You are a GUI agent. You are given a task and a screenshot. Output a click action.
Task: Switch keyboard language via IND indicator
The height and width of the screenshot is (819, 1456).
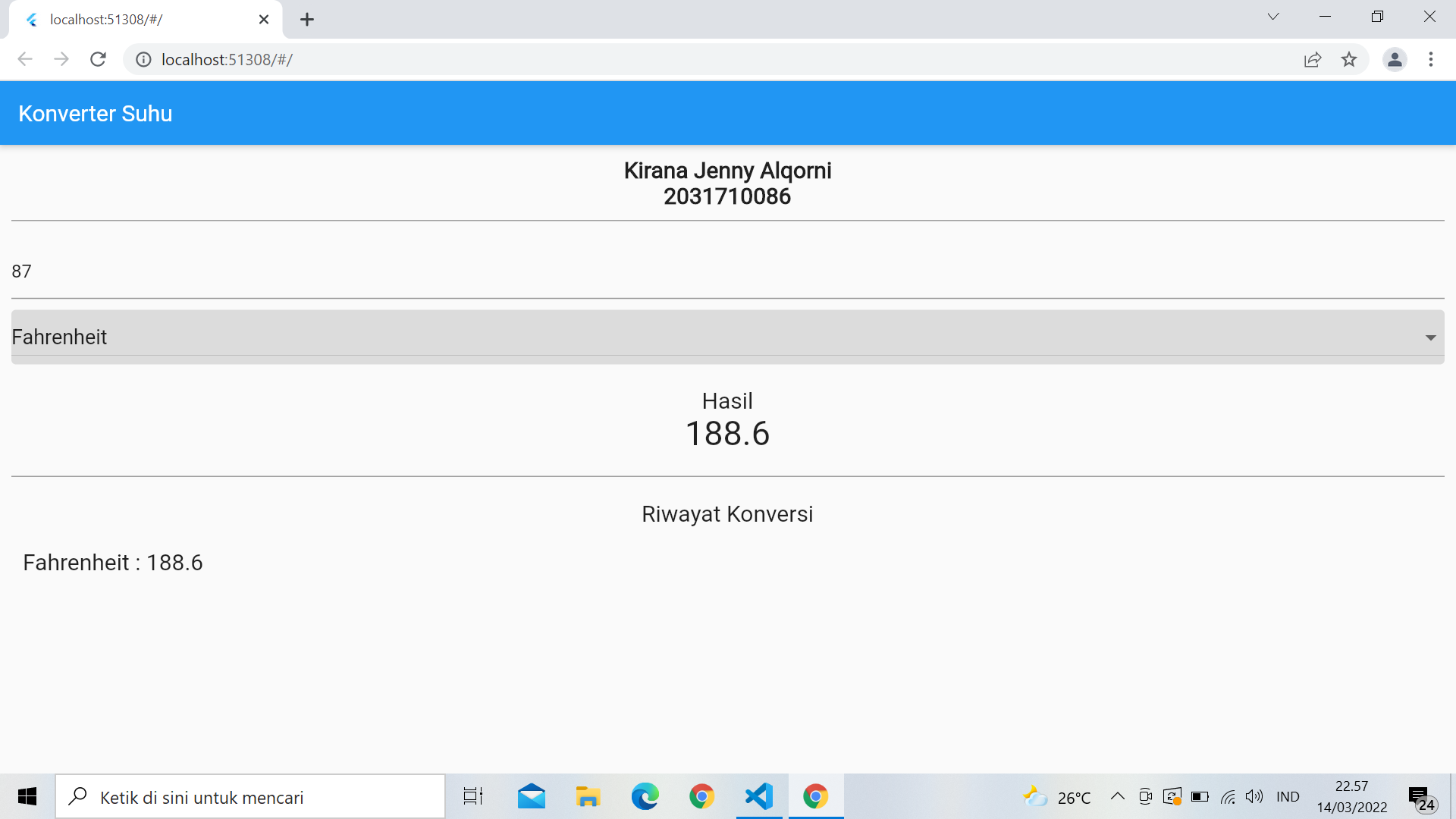click(x=1287, y=796)
